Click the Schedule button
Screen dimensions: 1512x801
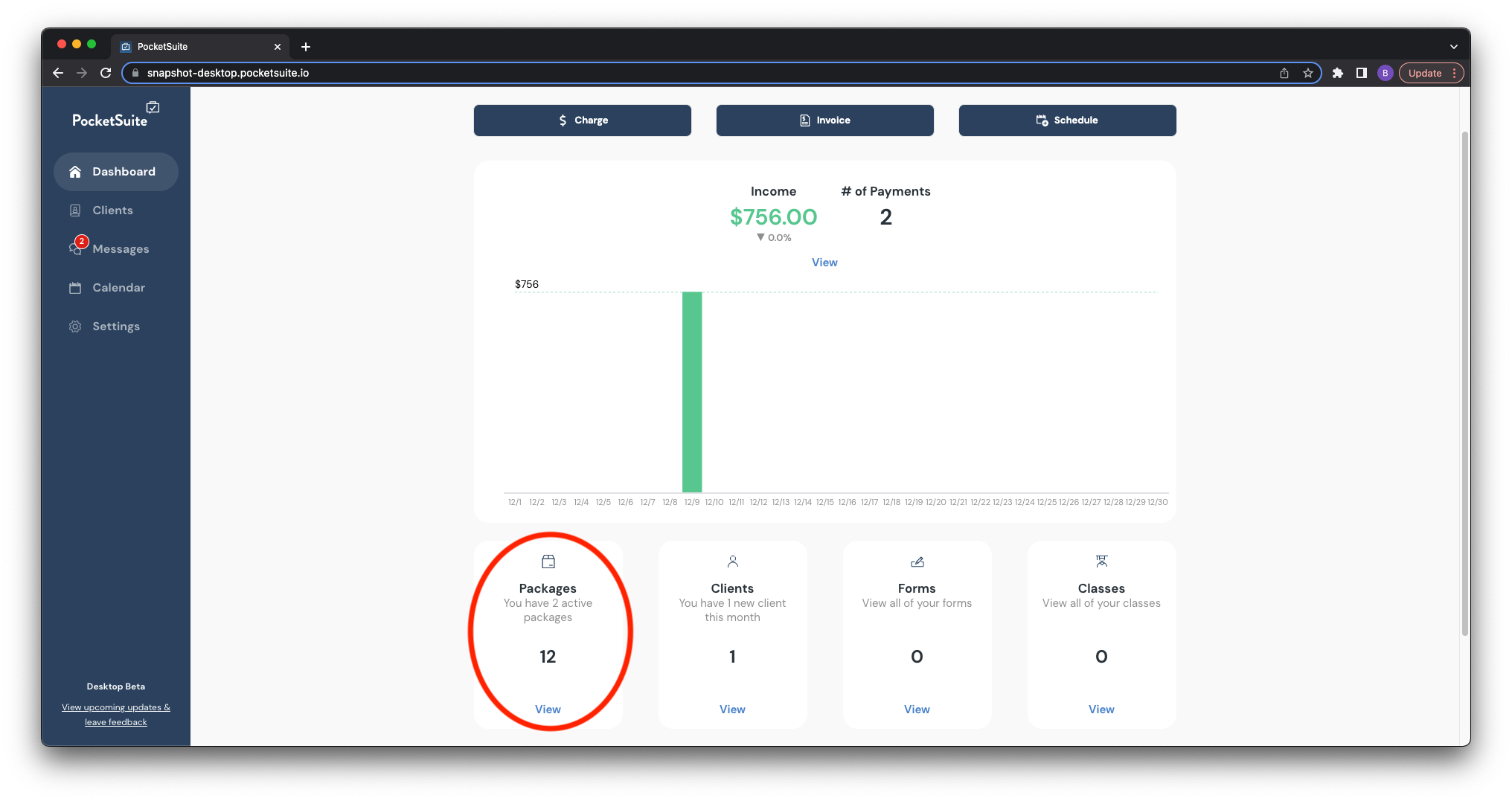point(1068,120)
